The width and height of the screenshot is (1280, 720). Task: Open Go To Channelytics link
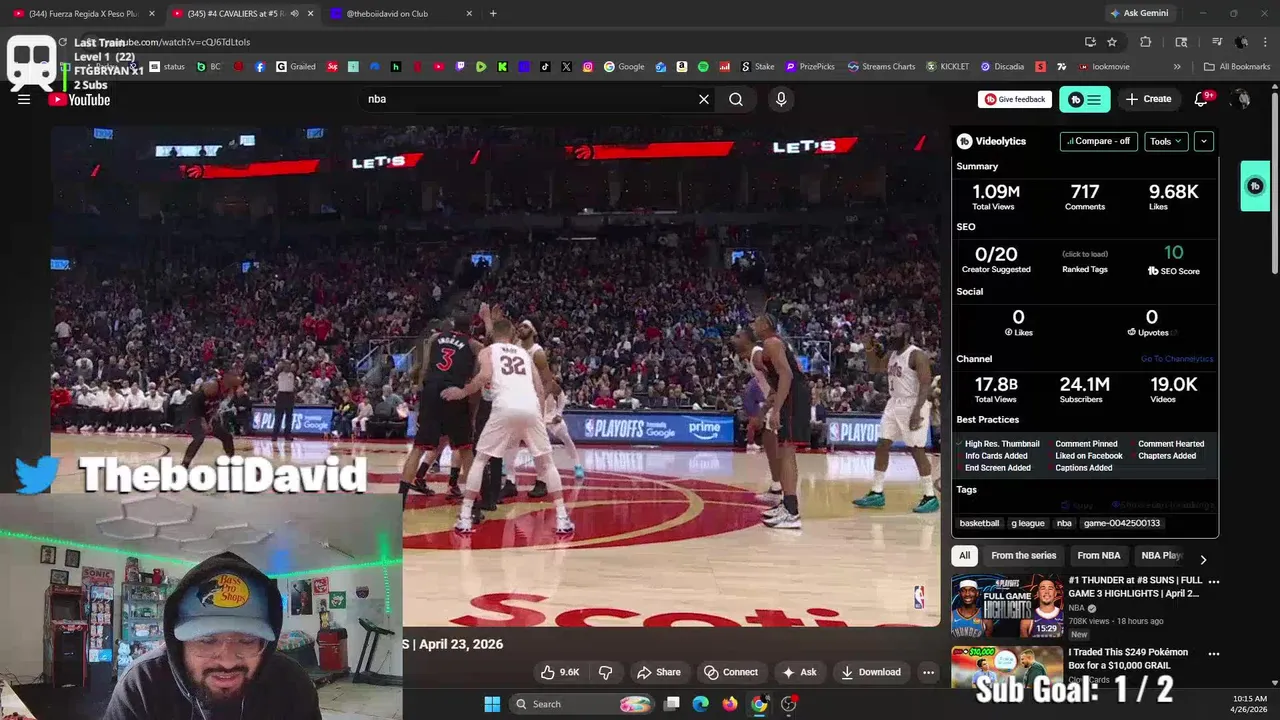tap(1177, 359)
